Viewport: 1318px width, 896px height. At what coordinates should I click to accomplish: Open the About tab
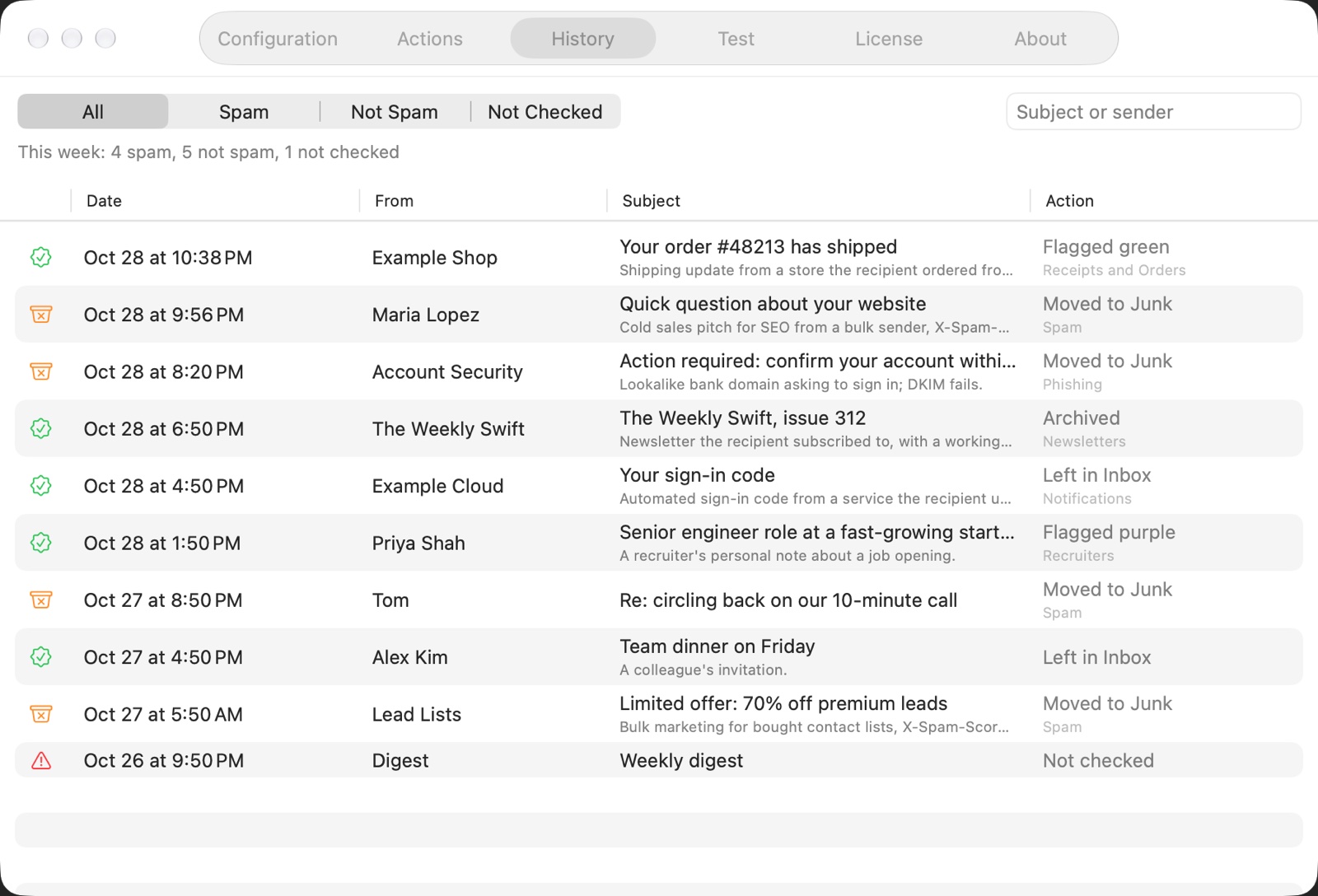1040,39
